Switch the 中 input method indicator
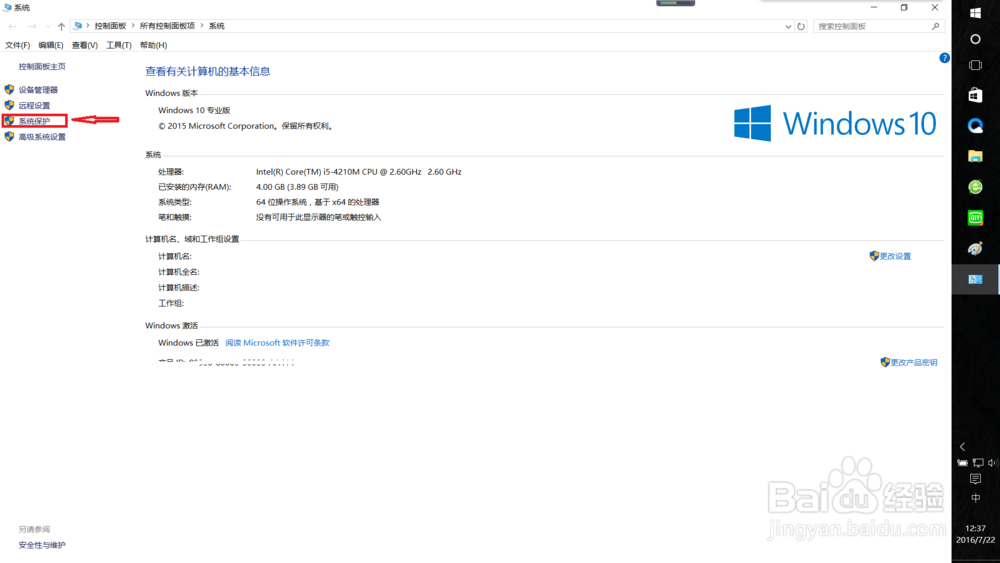Screen dimensions: 1000x563 click(975, 498)
